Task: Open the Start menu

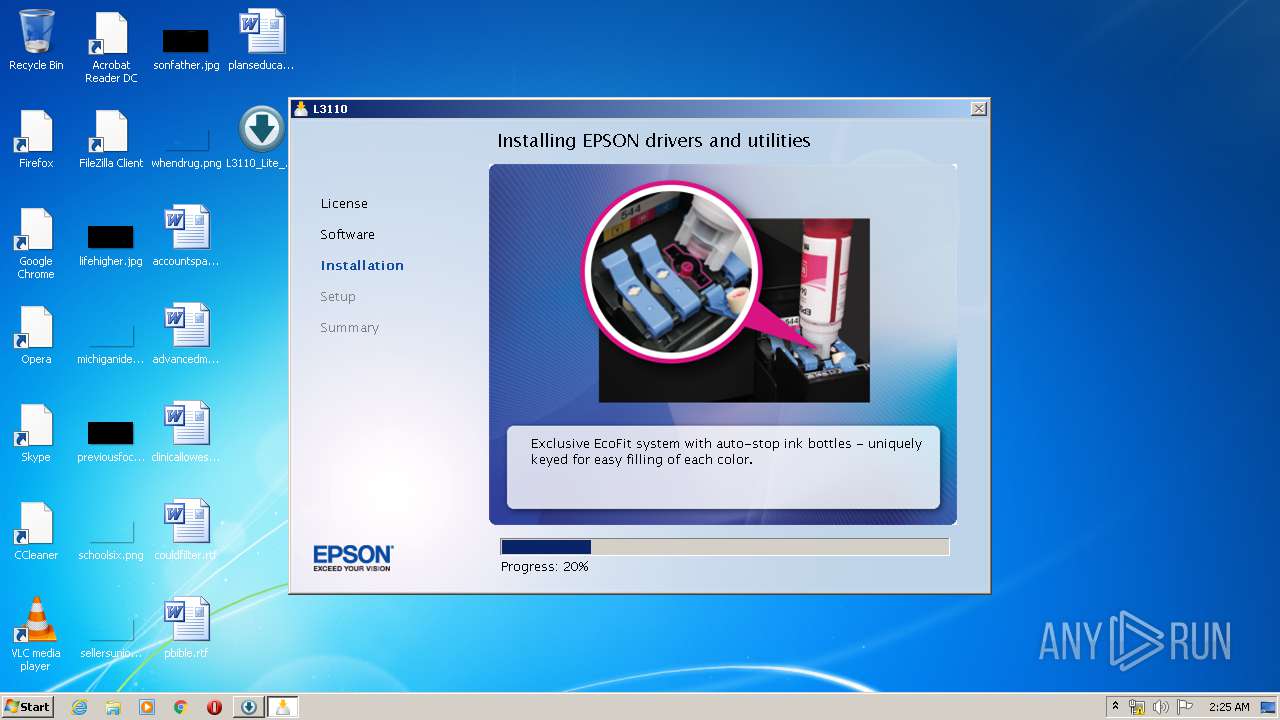Action: (27, 706)
